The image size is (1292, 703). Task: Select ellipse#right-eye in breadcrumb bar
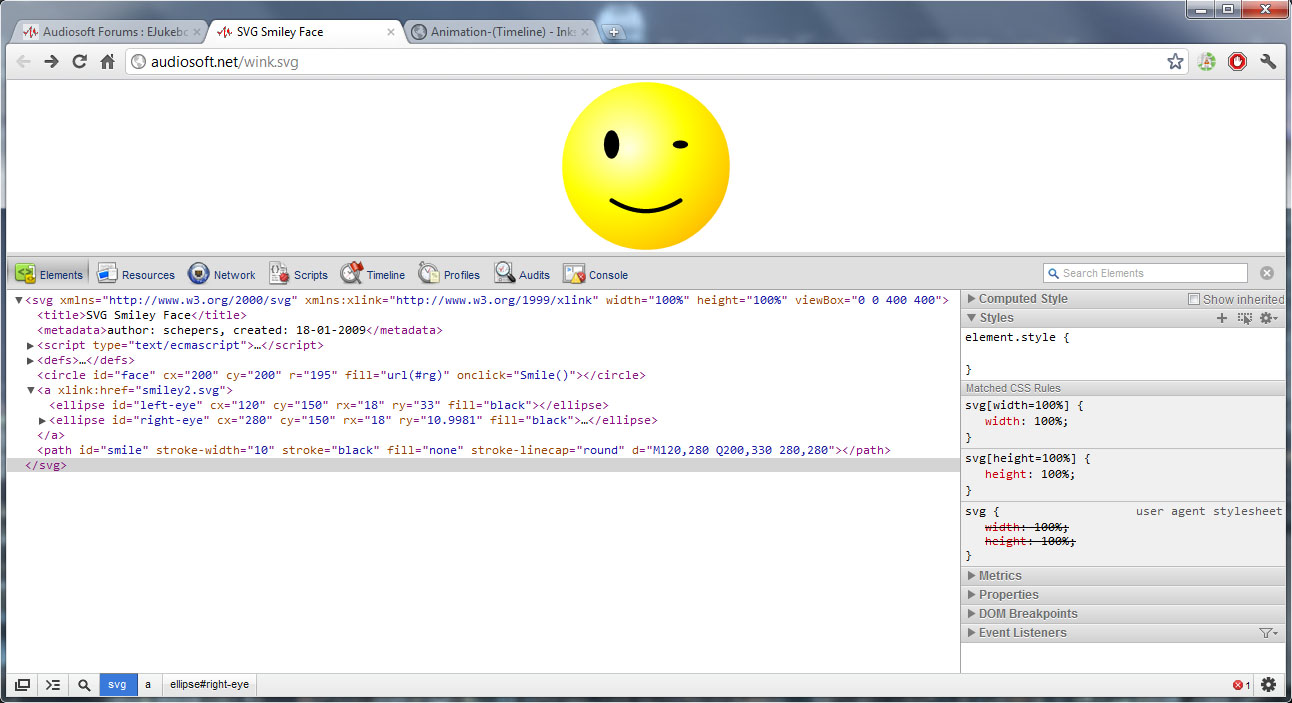coord(209,685)
